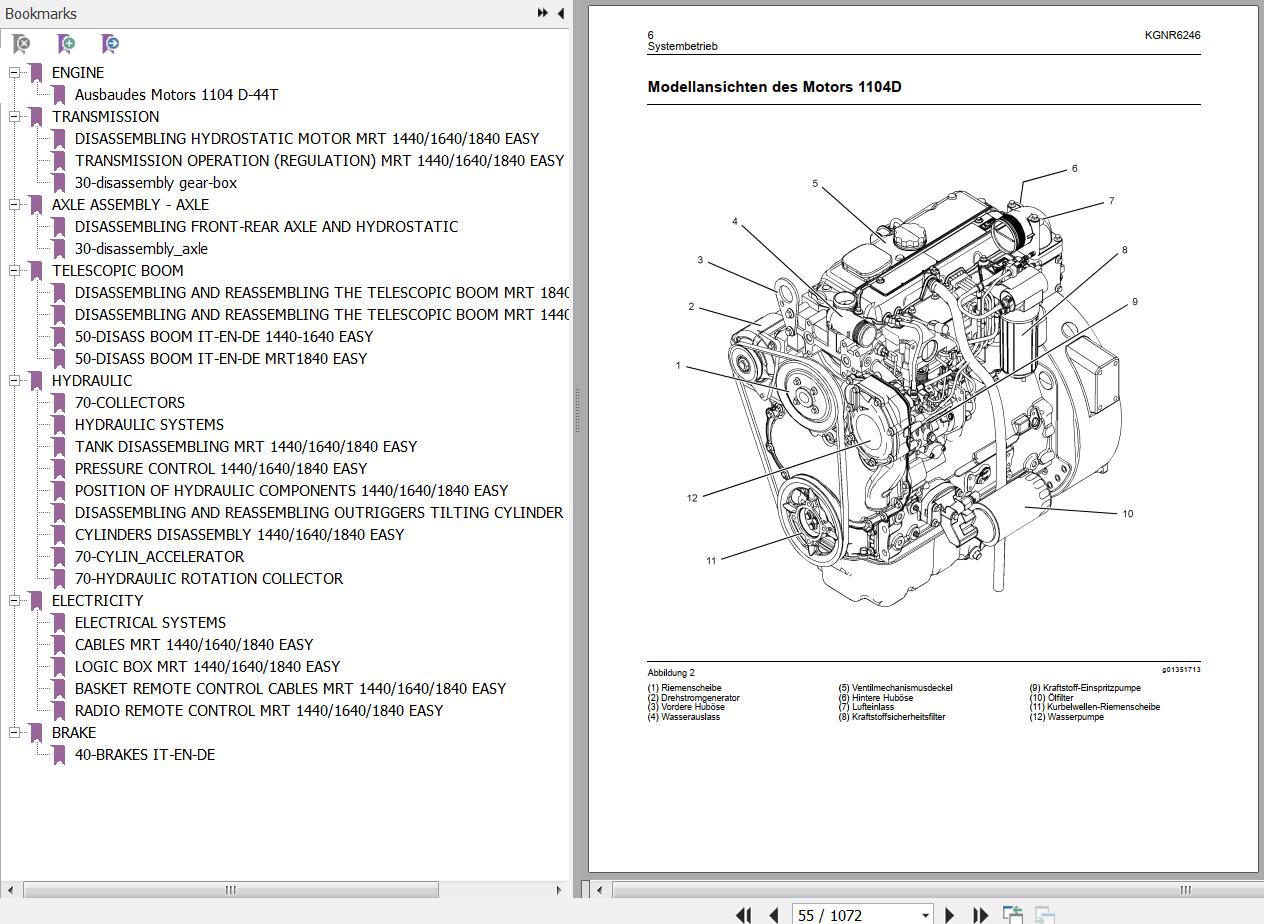Go to the next page
The width and height of the screenshot is (1264, 924).
pos(949,914)
